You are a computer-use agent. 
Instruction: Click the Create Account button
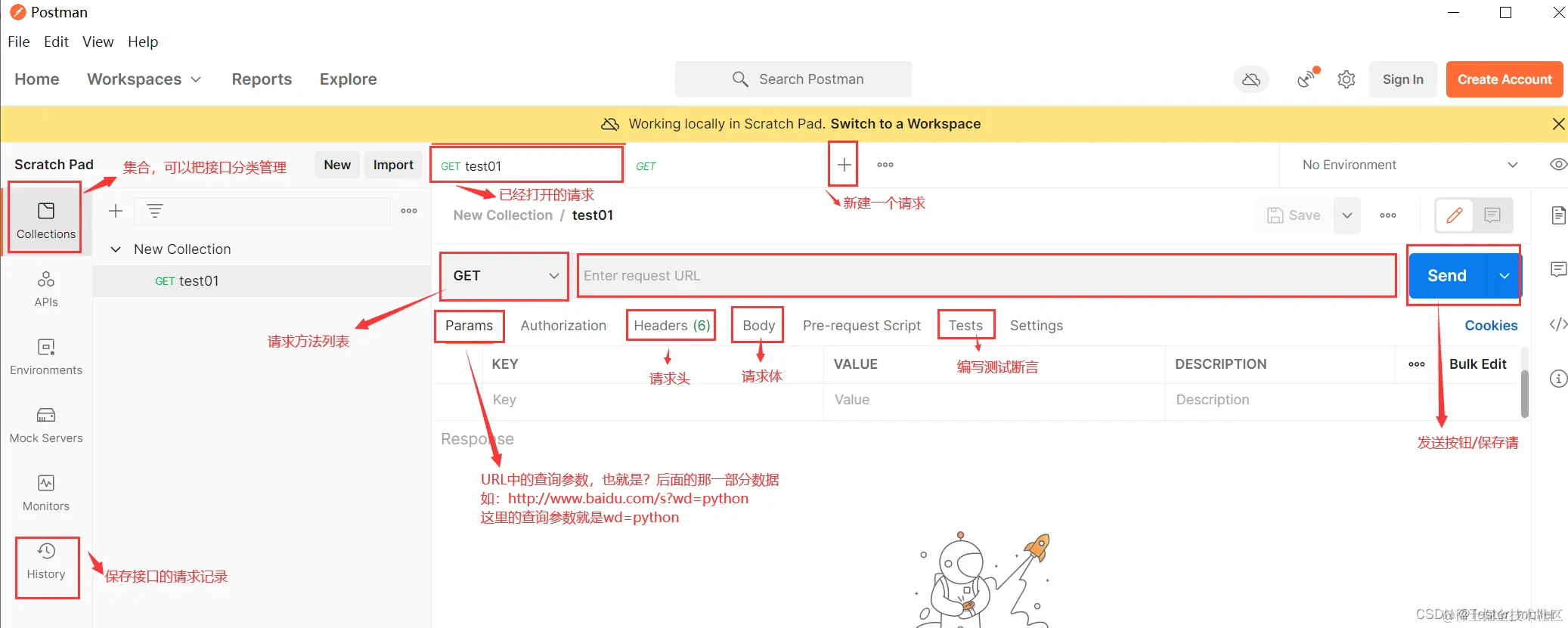point(1504,79)
